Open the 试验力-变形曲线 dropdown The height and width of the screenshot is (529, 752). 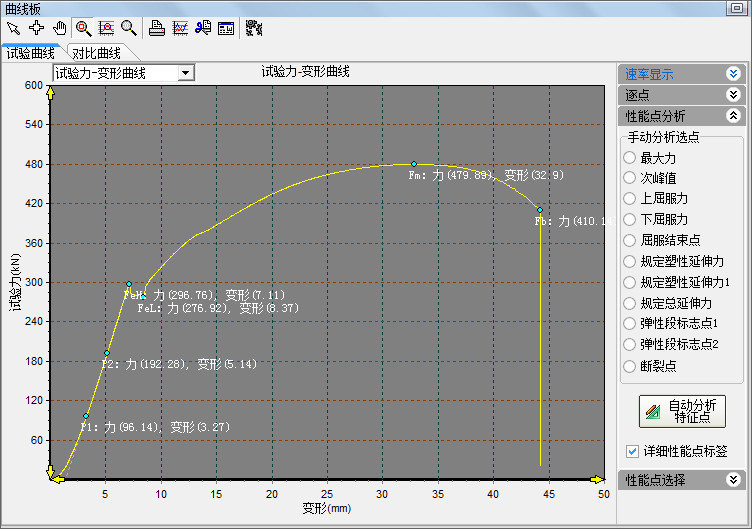pyautogui.click(x=184, y=73)
